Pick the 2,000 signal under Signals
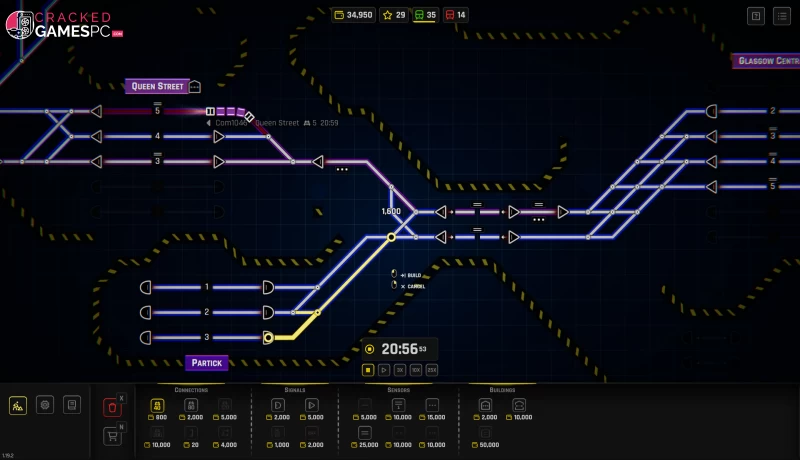The height and width of the screenshot is (460, 800). (278, 405)
